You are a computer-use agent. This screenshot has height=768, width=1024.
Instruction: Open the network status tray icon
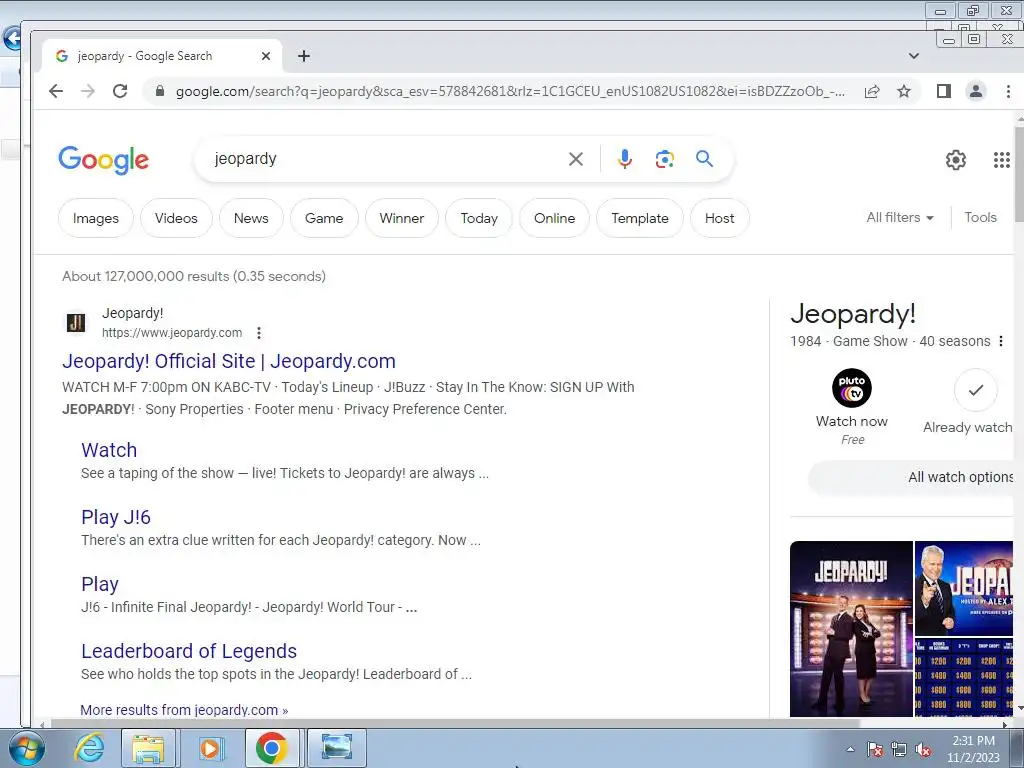pos(899,749)
